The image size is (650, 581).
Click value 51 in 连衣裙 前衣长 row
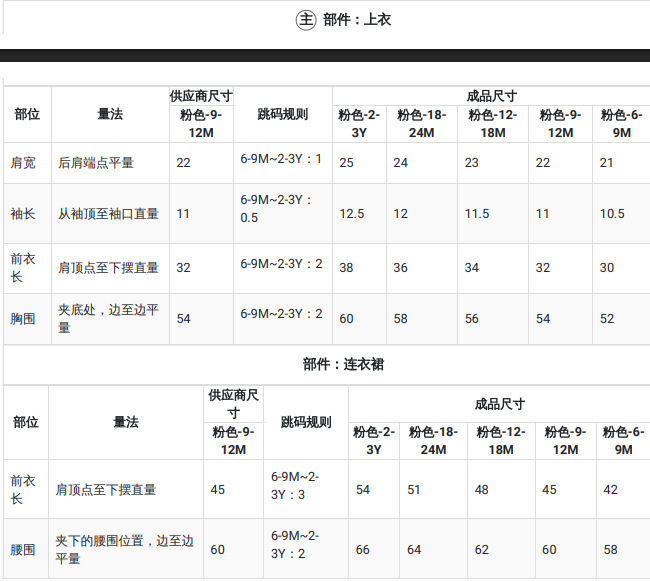[413, 490]
